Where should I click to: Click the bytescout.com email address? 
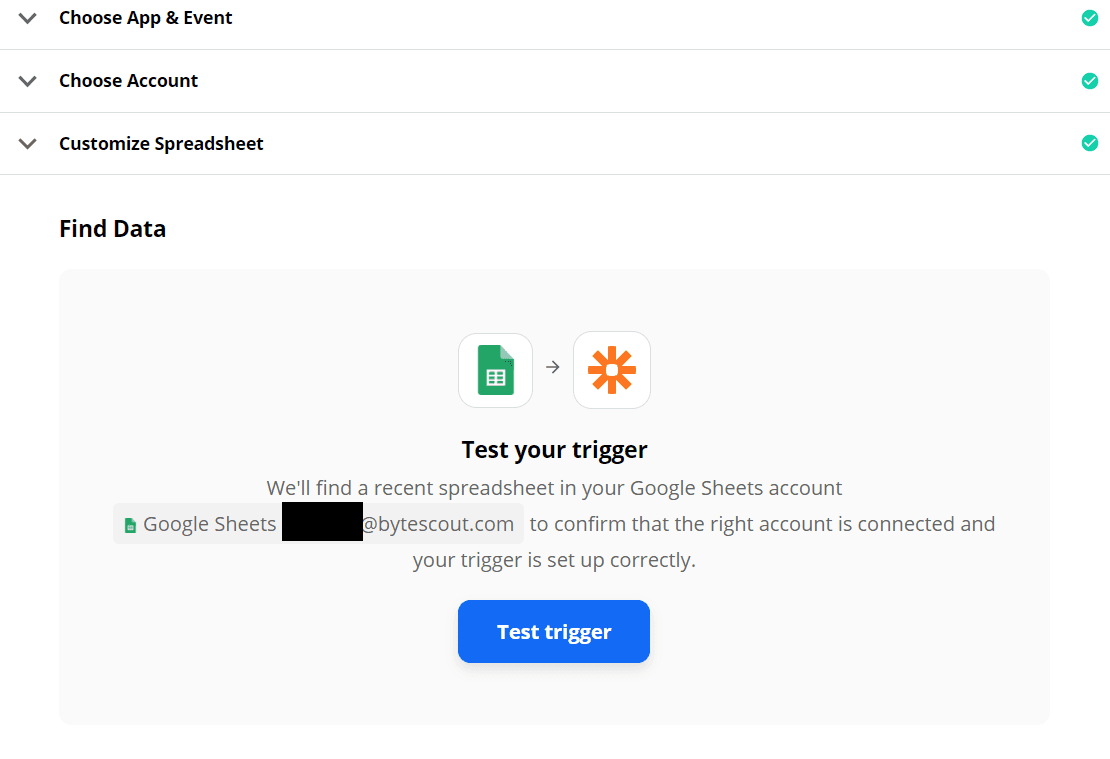(x=440, y=523)
